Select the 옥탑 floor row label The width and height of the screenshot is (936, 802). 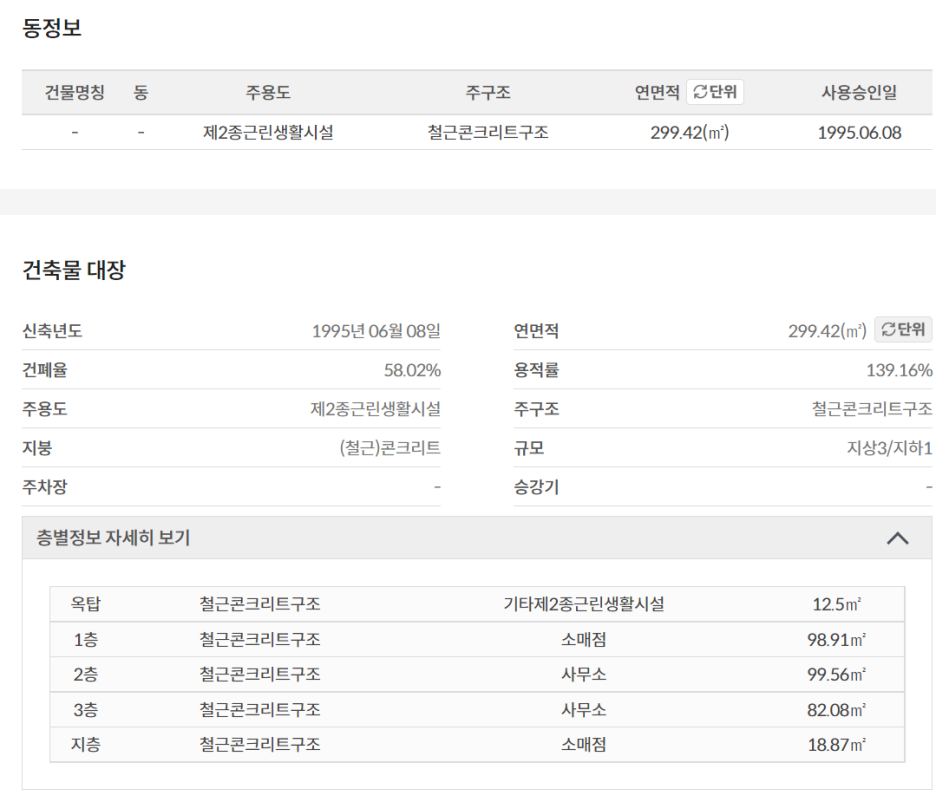click(x=85, y=604)
